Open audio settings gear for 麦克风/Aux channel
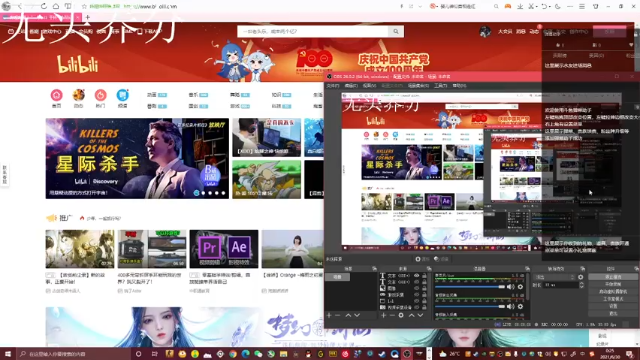Screen dimensions: 640x360 (x=520, y=287)
